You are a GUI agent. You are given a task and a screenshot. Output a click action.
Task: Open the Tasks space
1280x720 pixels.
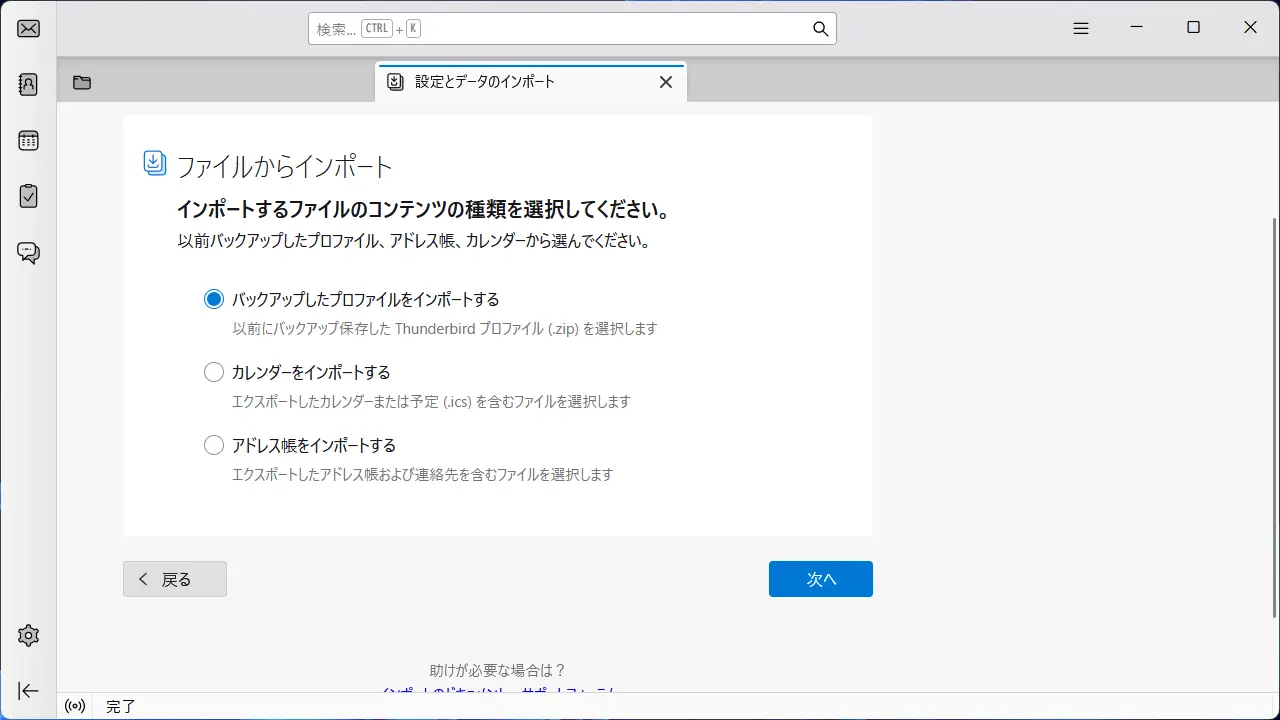point(29,196)
